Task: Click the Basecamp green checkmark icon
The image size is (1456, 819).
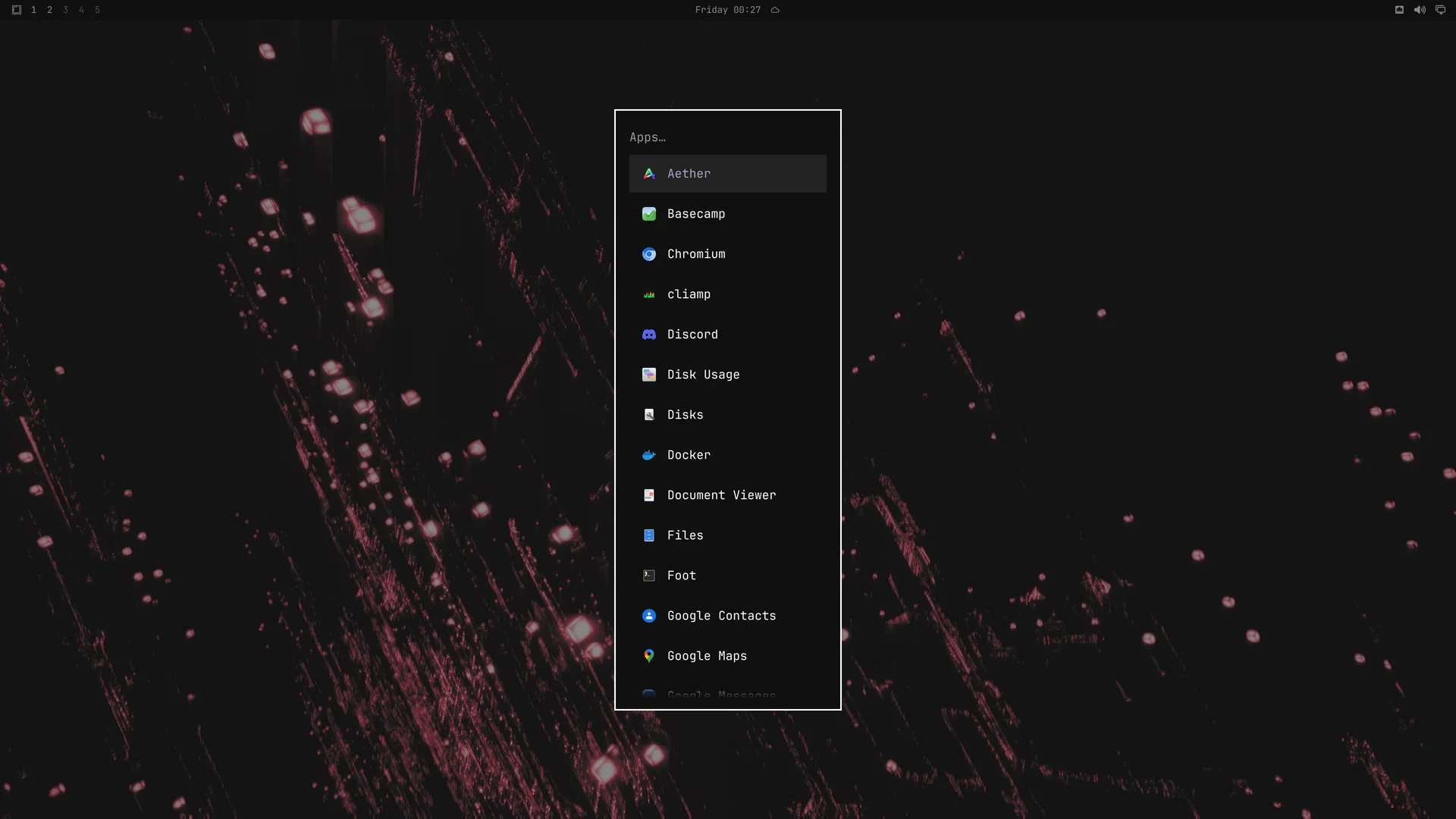Action: click(649, 214)
